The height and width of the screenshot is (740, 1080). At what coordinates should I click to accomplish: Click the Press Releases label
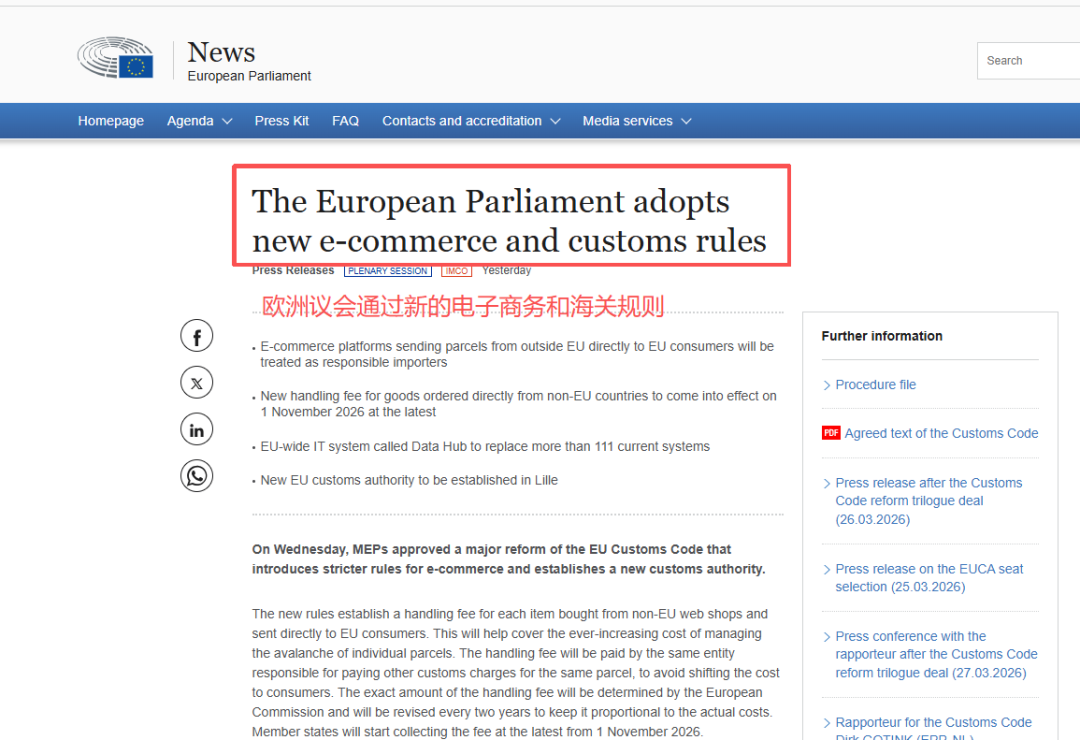293,271
